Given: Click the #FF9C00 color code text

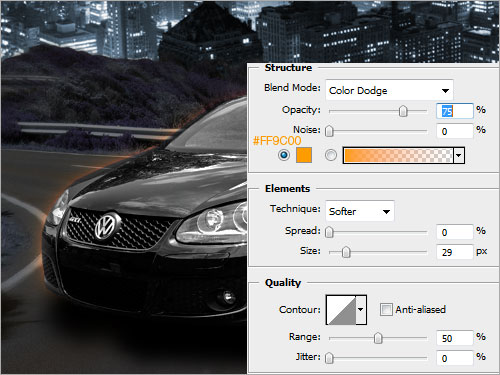Looking at the screenshot, I should 277,140.
